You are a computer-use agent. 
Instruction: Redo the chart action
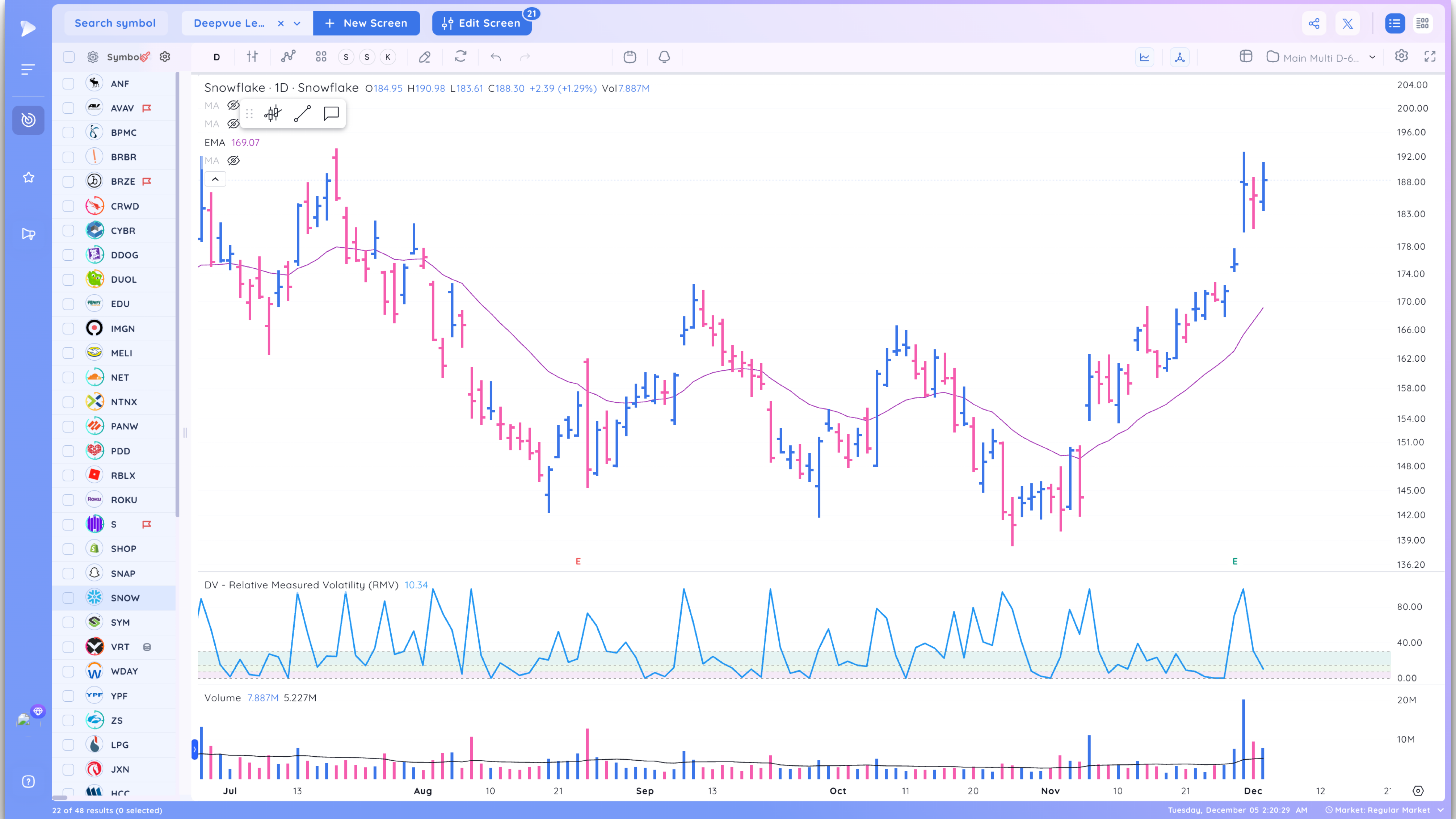pos(525,56)
